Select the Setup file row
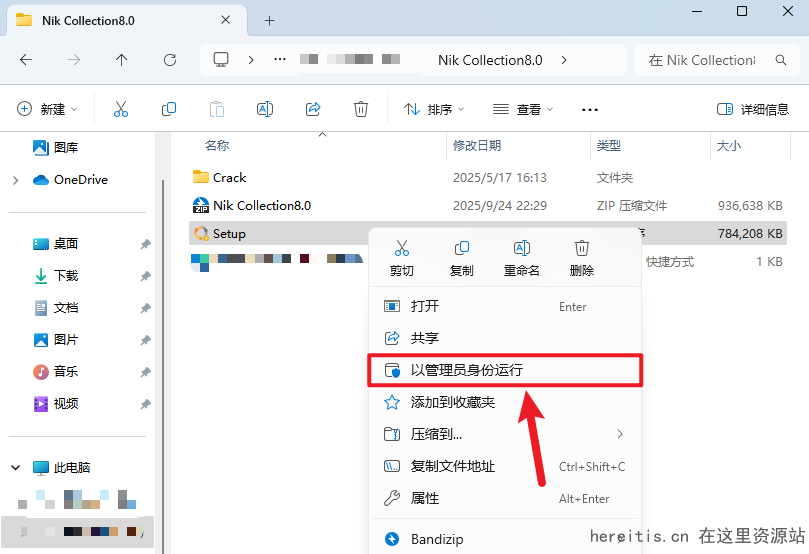Viewport: 809px width, 554px height. (488, 233)
